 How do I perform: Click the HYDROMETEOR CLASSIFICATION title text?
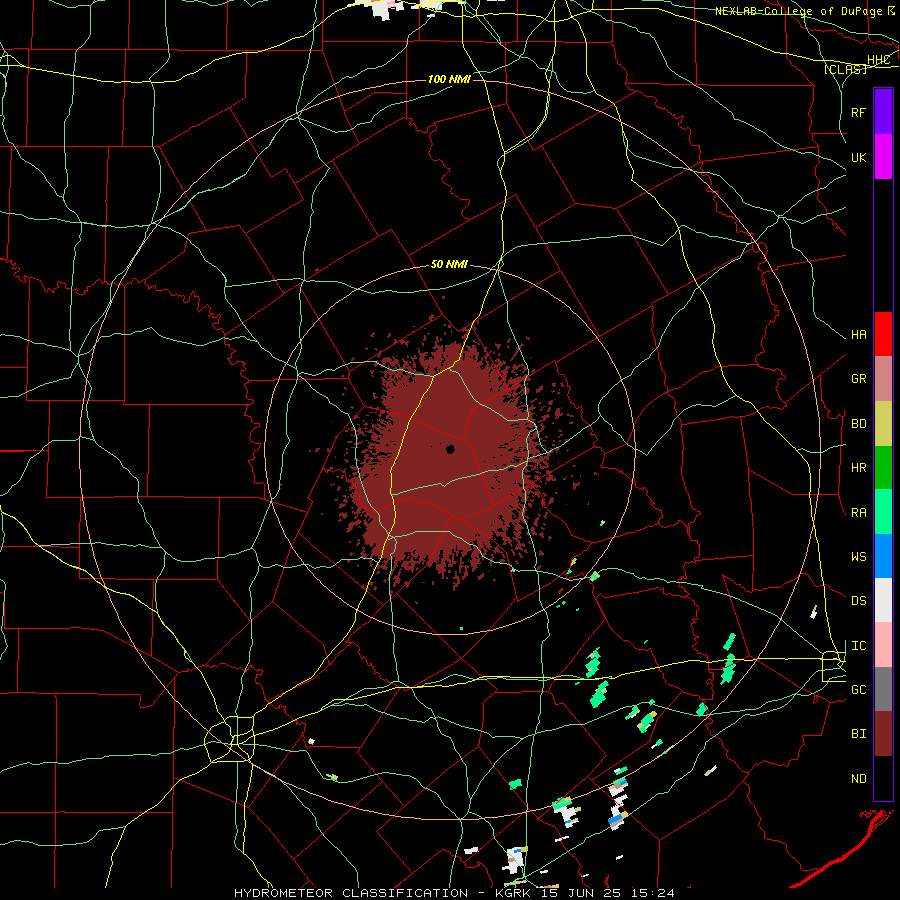click(x=351, y=893)
